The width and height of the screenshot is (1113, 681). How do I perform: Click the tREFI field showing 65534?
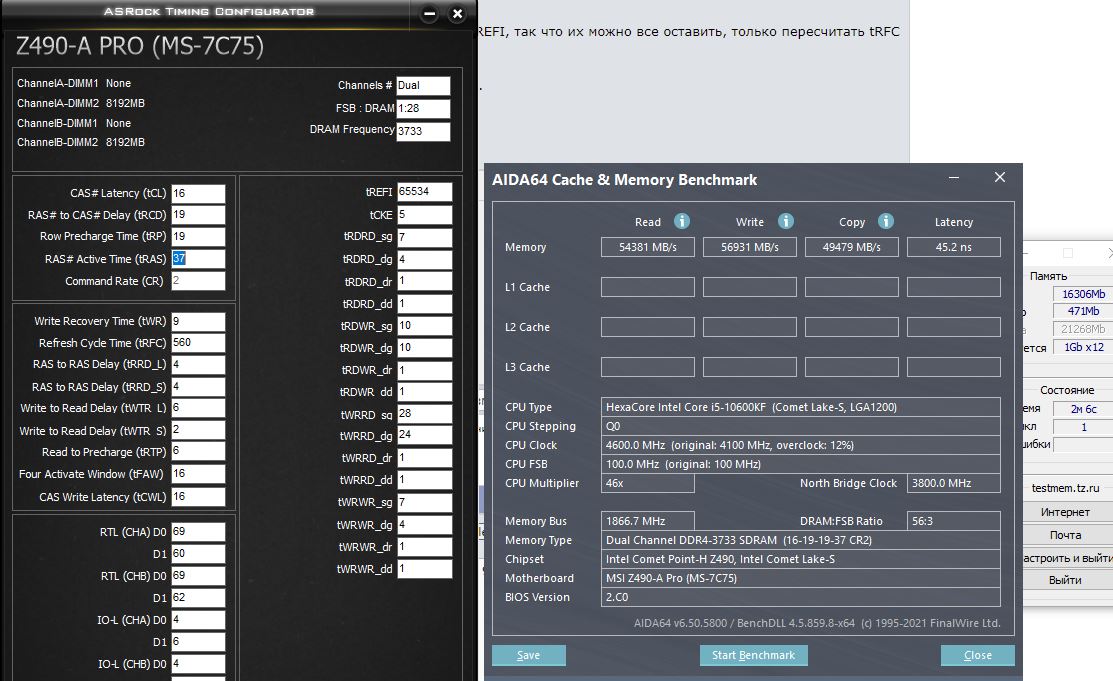tap(424, 192)
